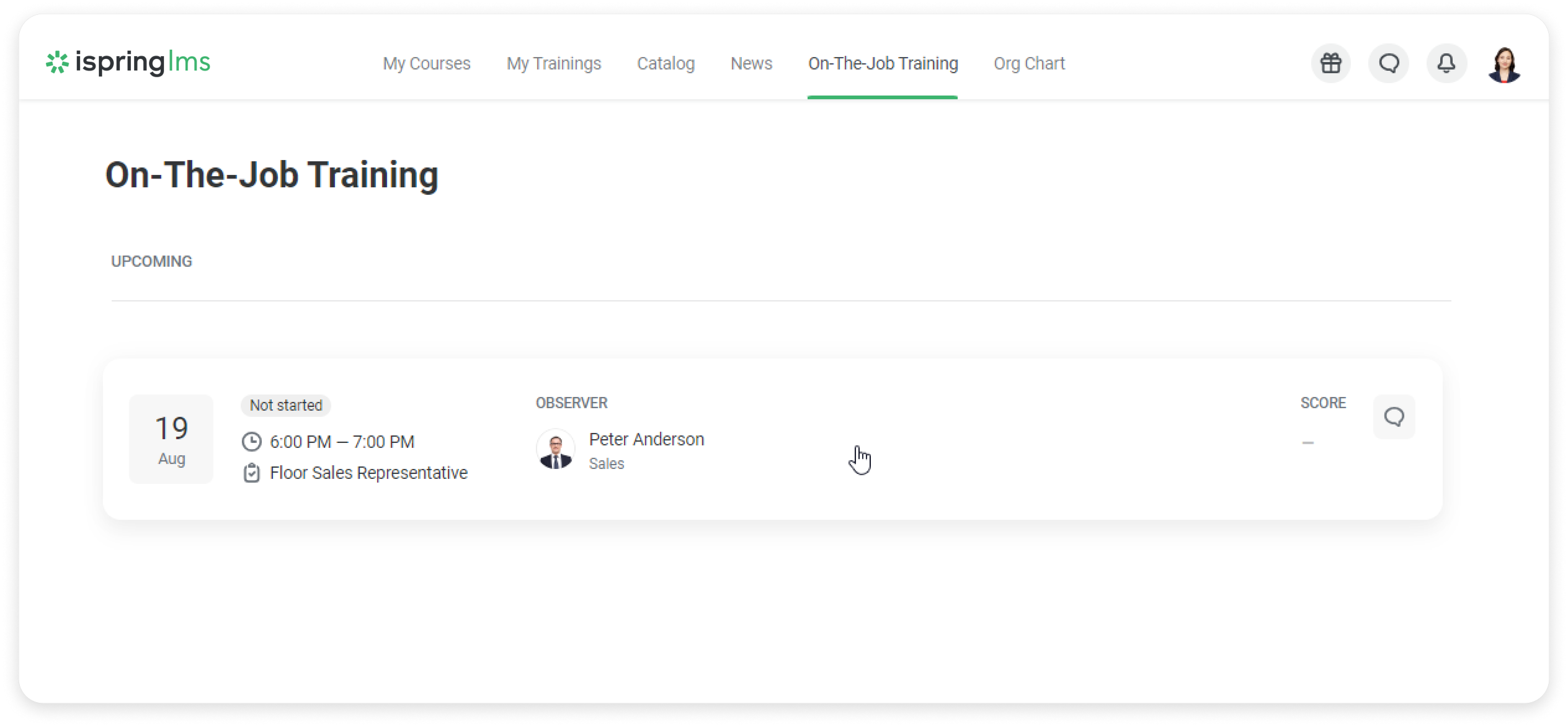Click the iSpring LMS logo
This screenshot has width=1568, height=727.
click(x=128, y=62)
